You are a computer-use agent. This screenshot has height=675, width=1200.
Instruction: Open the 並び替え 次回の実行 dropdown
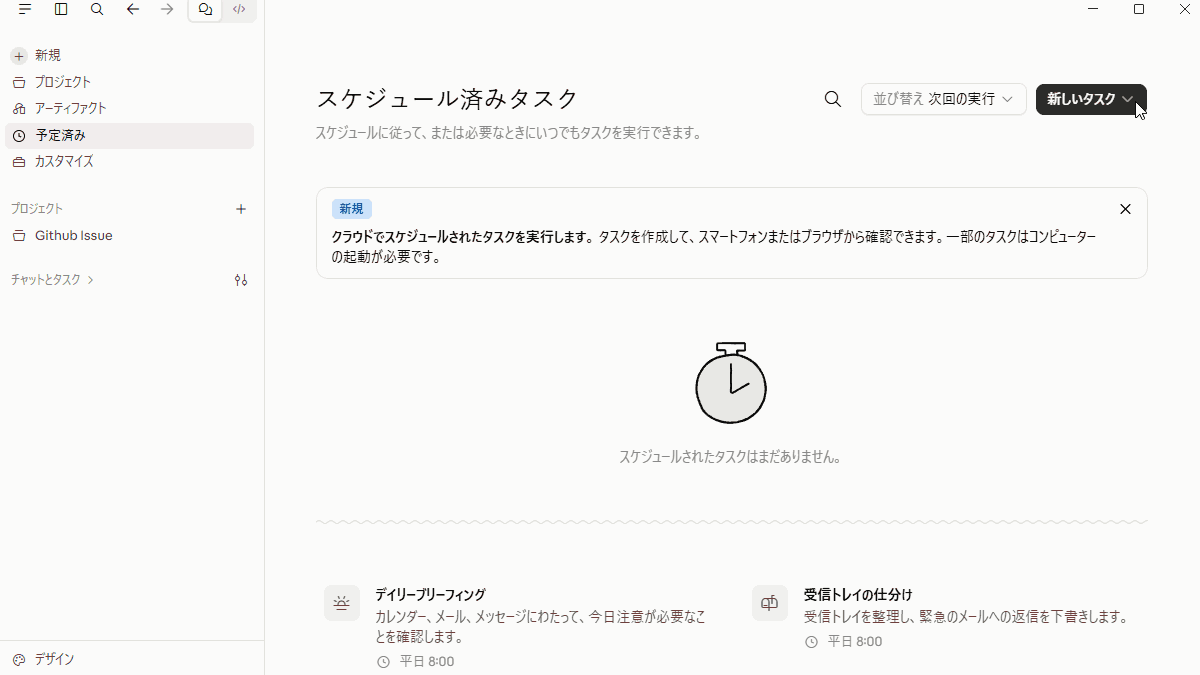[944, 99]
